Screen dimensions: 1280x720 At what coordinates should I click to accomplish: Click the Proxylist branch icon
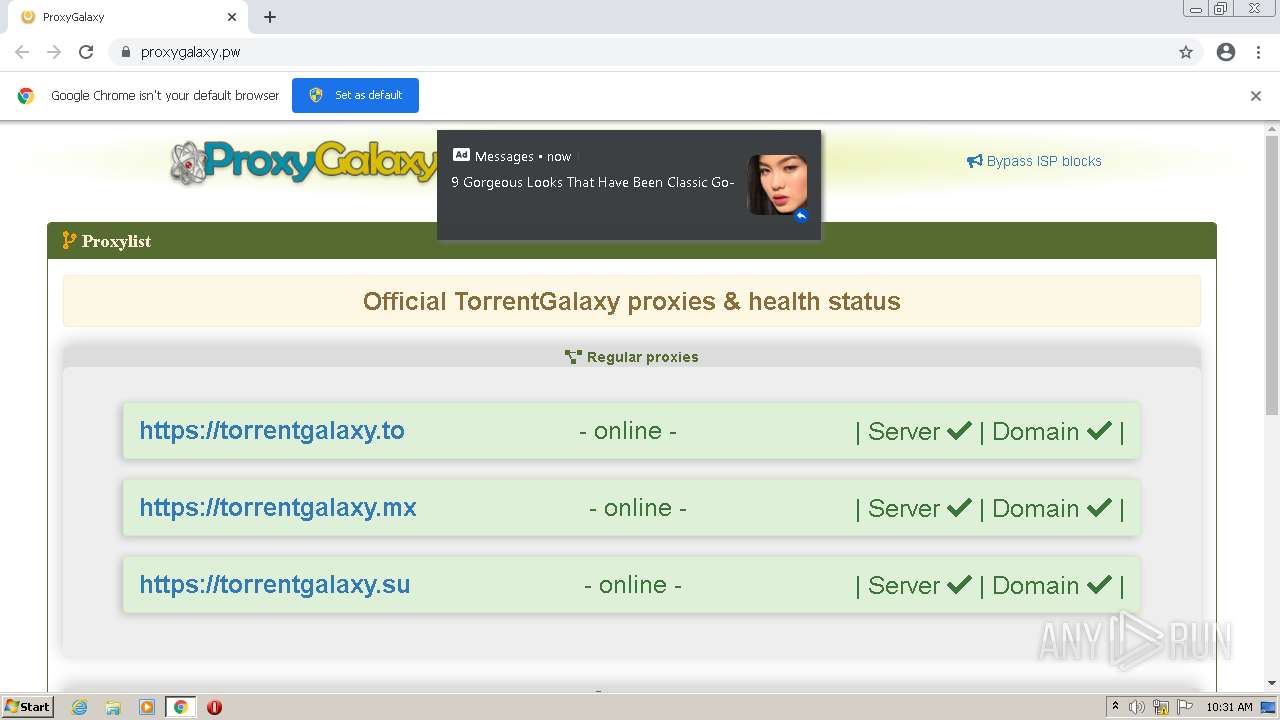(69, 240)
